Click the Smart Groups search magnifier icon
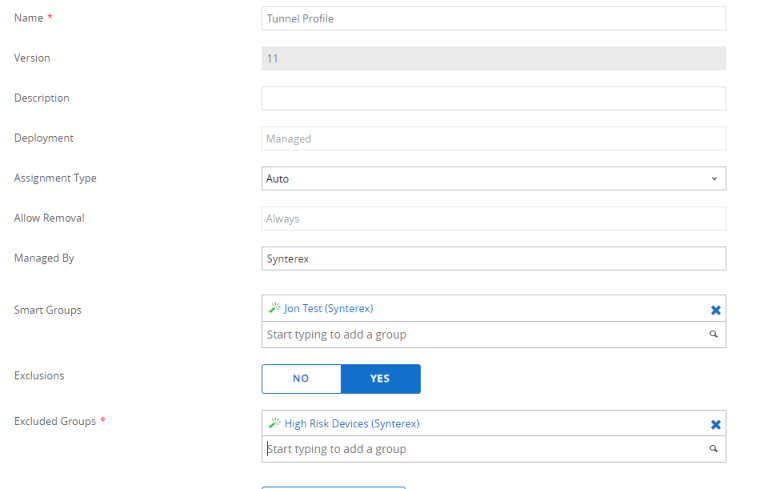 pos(714,335)
